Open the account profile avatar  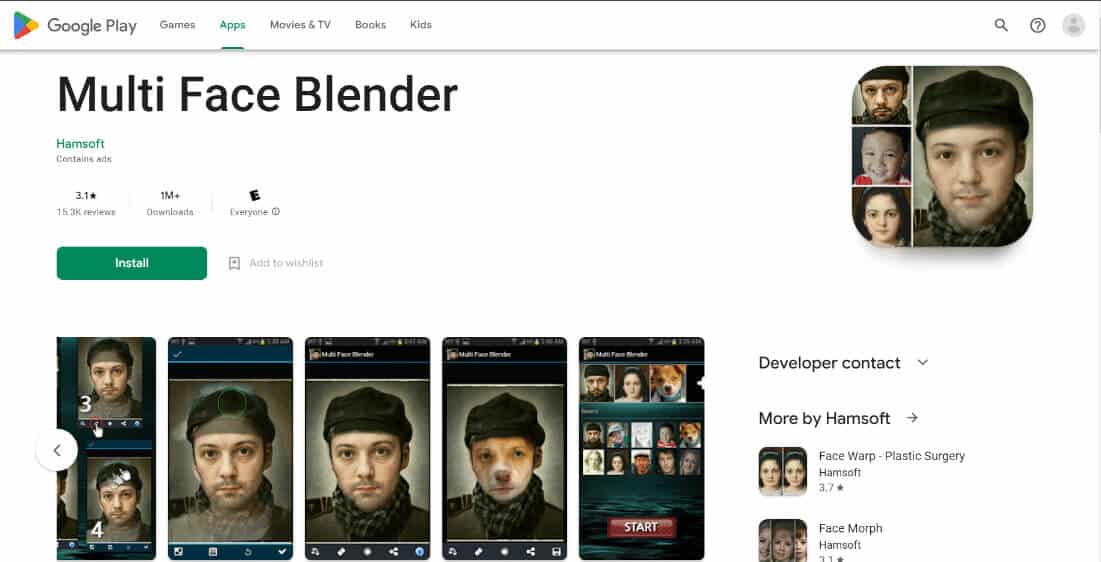pyautogui.click(x=1073, y=25)
